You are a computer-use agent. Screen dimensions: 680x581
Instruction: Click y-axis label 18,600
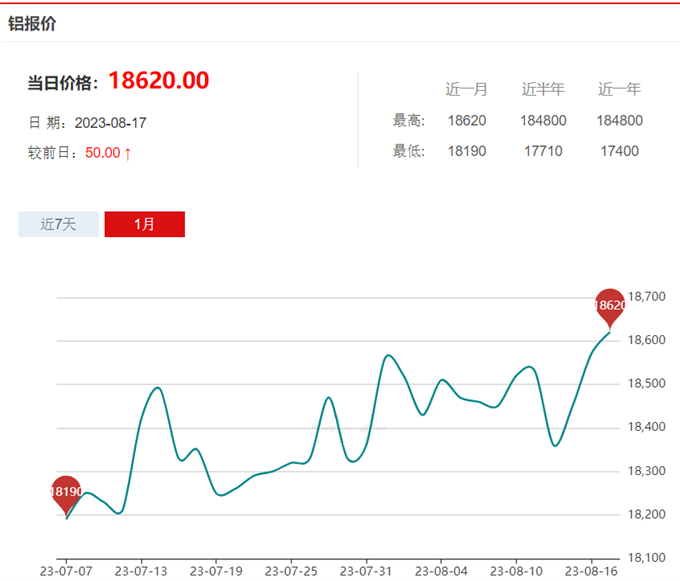point(647,340)
